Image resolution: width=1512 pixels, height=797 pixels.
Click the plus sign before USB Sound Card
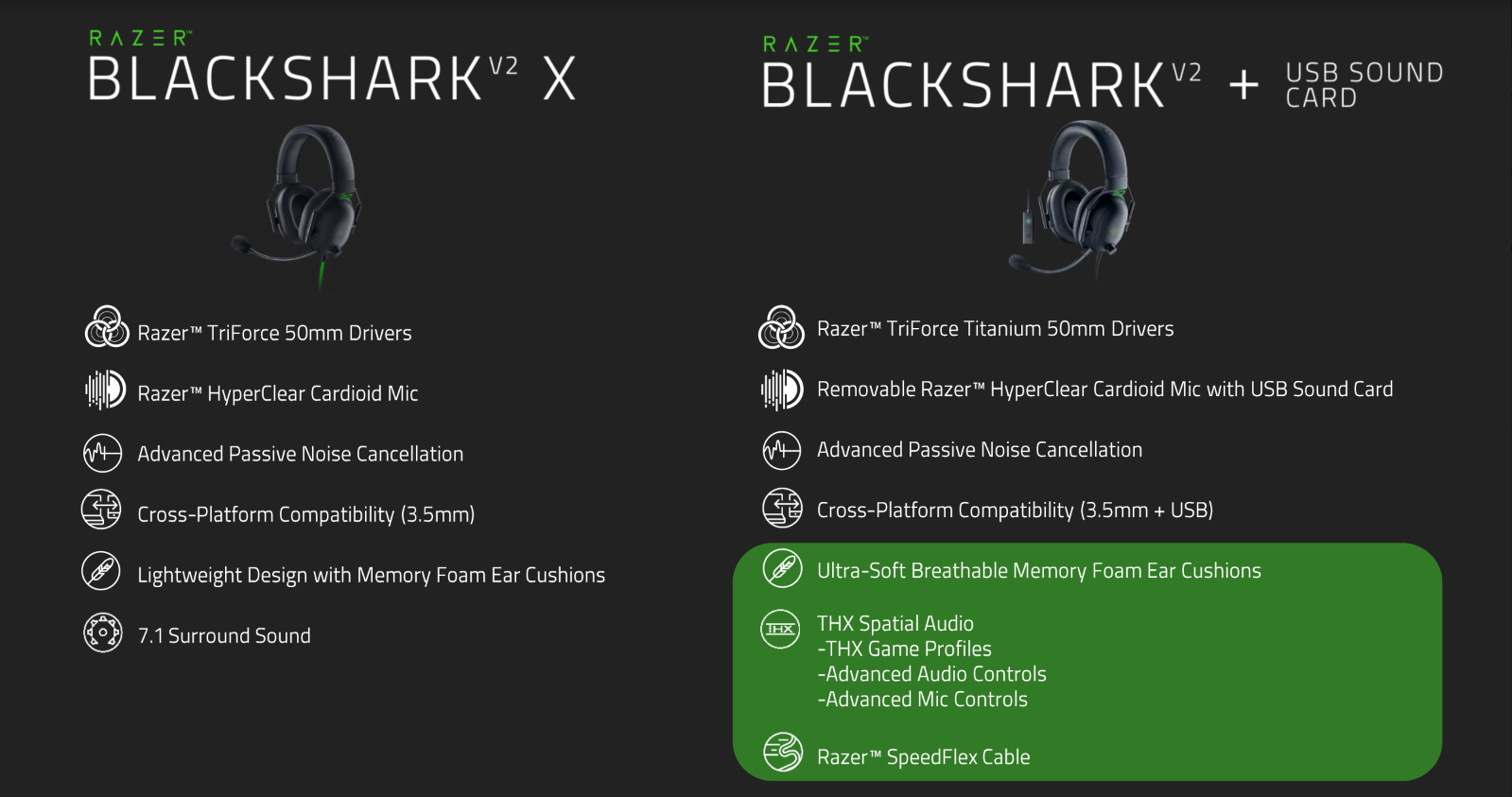[1243, 85]
